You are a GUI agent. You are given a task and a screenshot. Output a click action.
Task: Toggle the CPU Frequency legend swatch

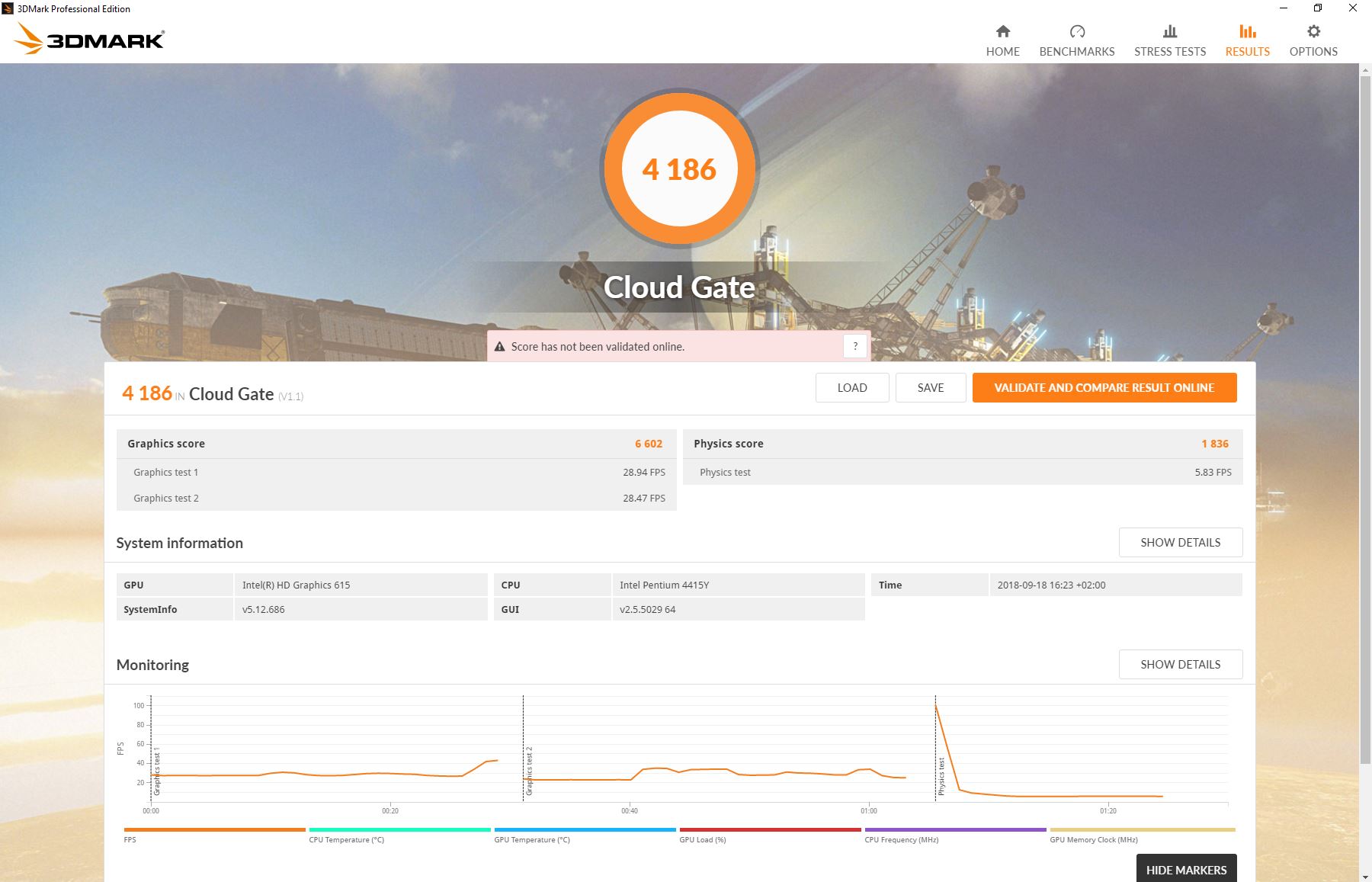pyautogui.click(x=955, y=829)
